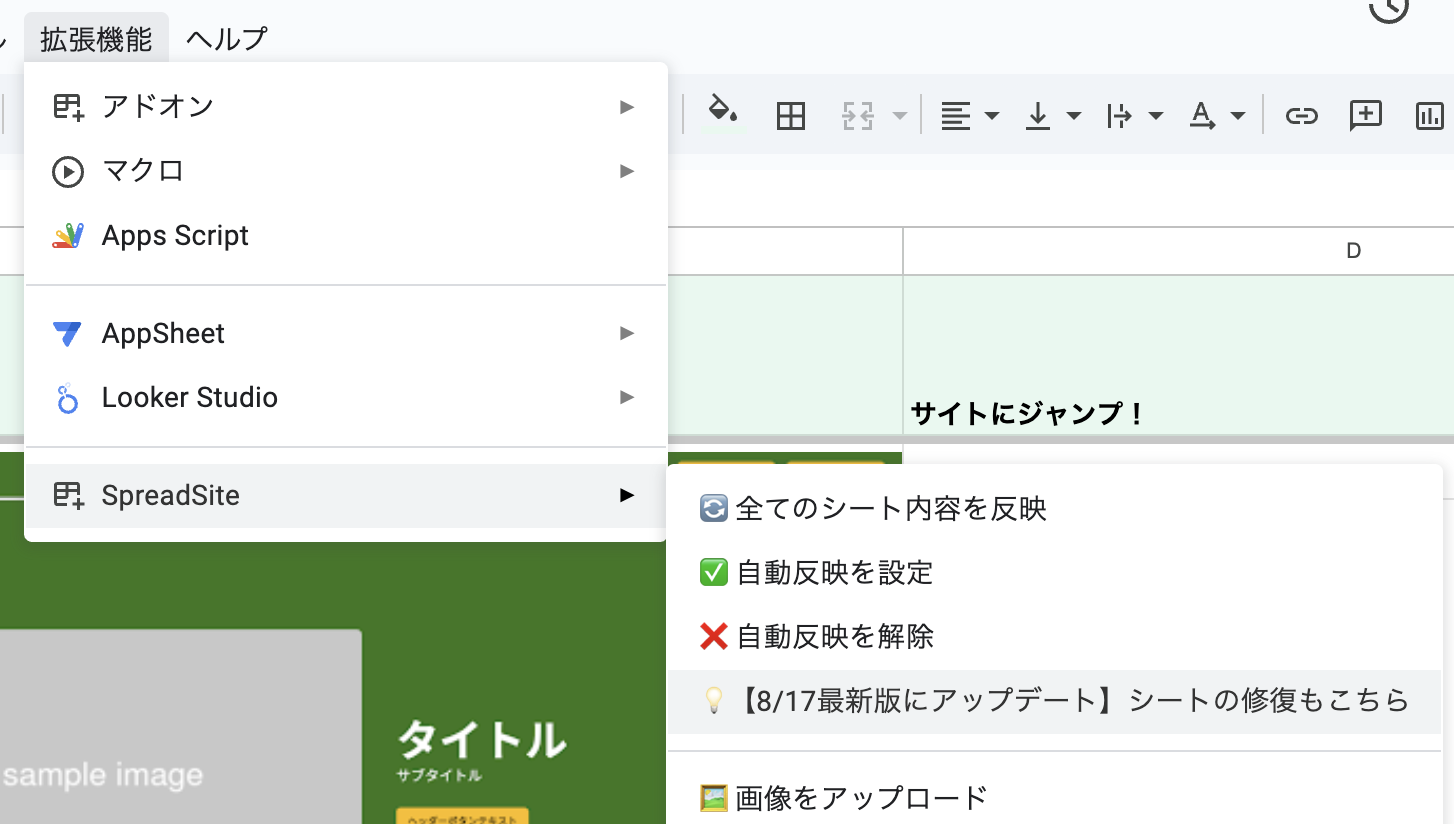Expand arrow beside アドオン
1454x824 pixels.
[x=627, y=106]
